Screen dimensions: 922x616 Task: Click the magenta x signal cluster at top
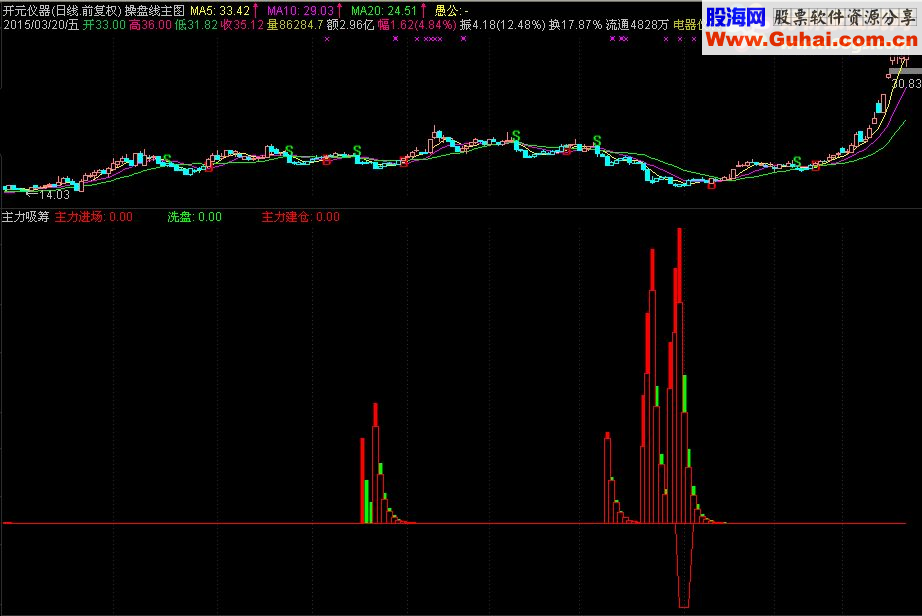point(433,39)
